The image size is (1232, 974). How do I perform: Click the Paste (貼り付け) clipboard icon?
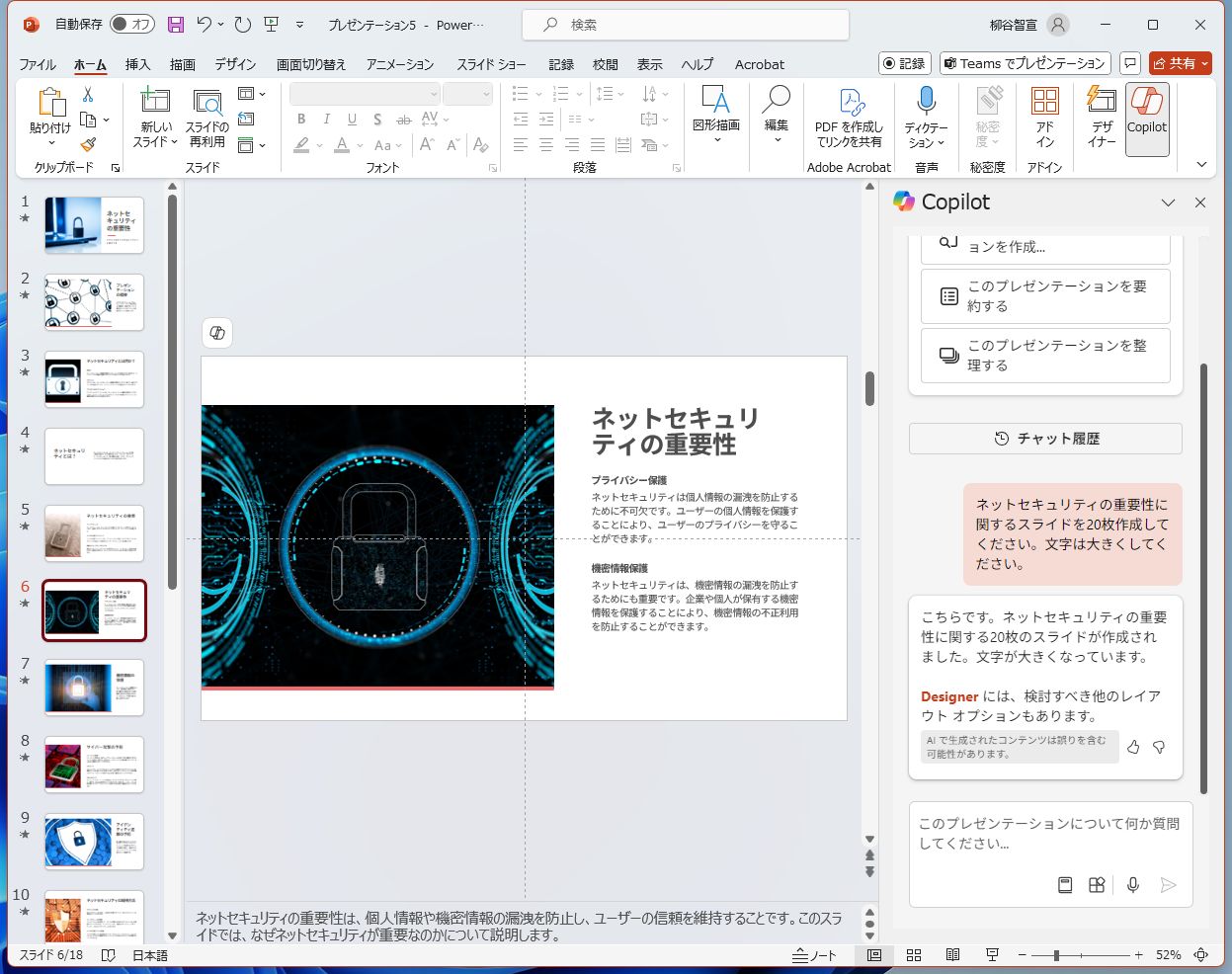pos(50,103)
